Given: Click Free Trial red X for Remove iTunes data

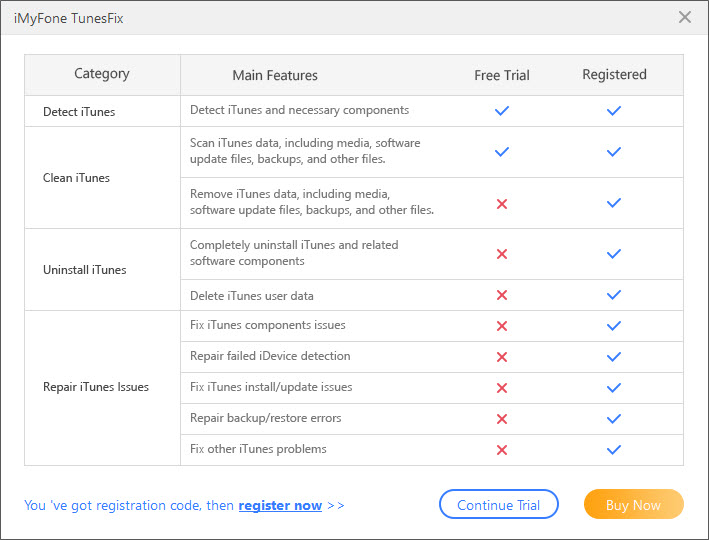Looking at the screenshot, I should tap(502, 204).
